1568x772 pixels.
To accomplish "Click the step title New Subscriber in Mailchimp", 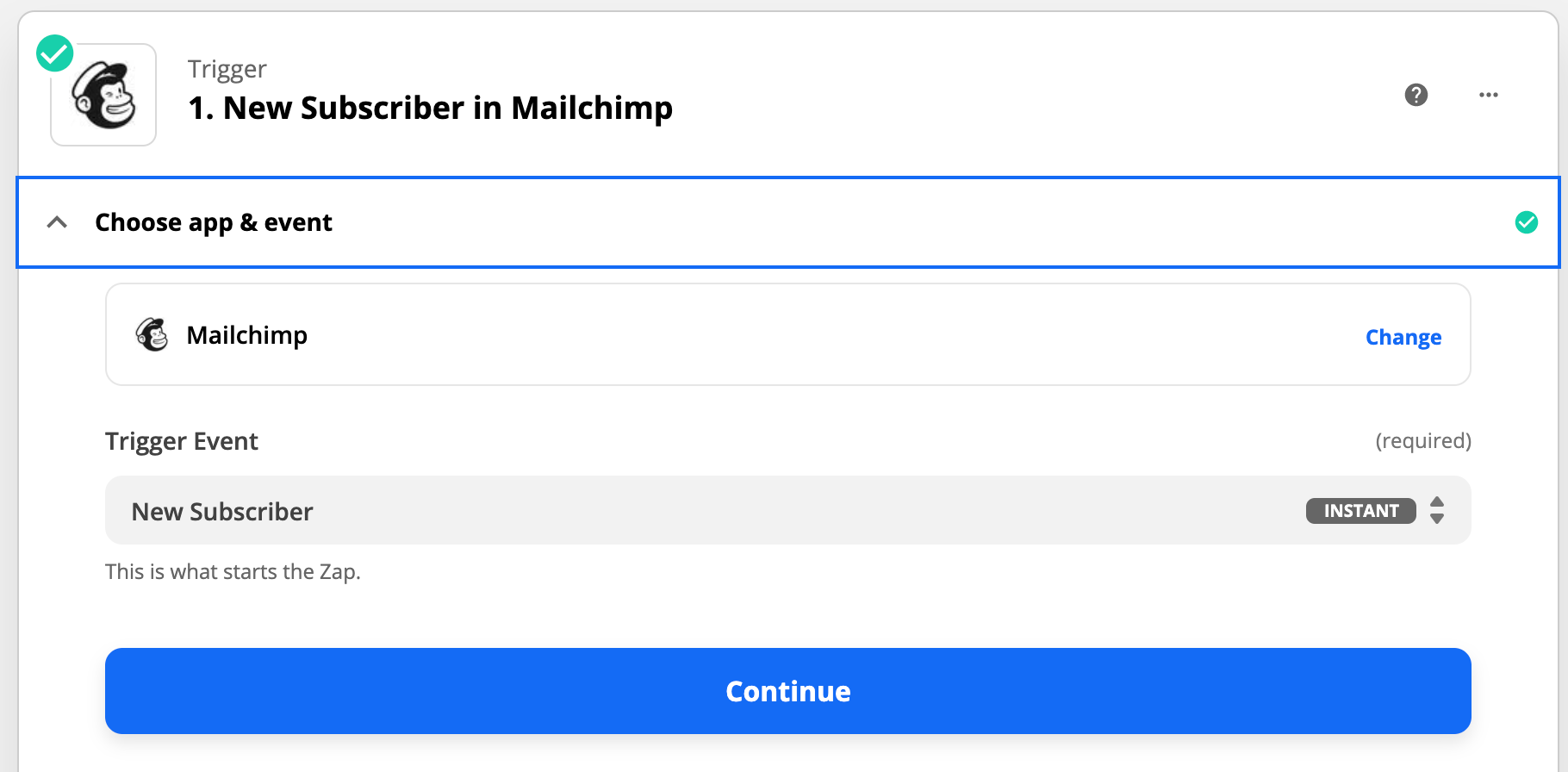I will click(x=431, y=108).
